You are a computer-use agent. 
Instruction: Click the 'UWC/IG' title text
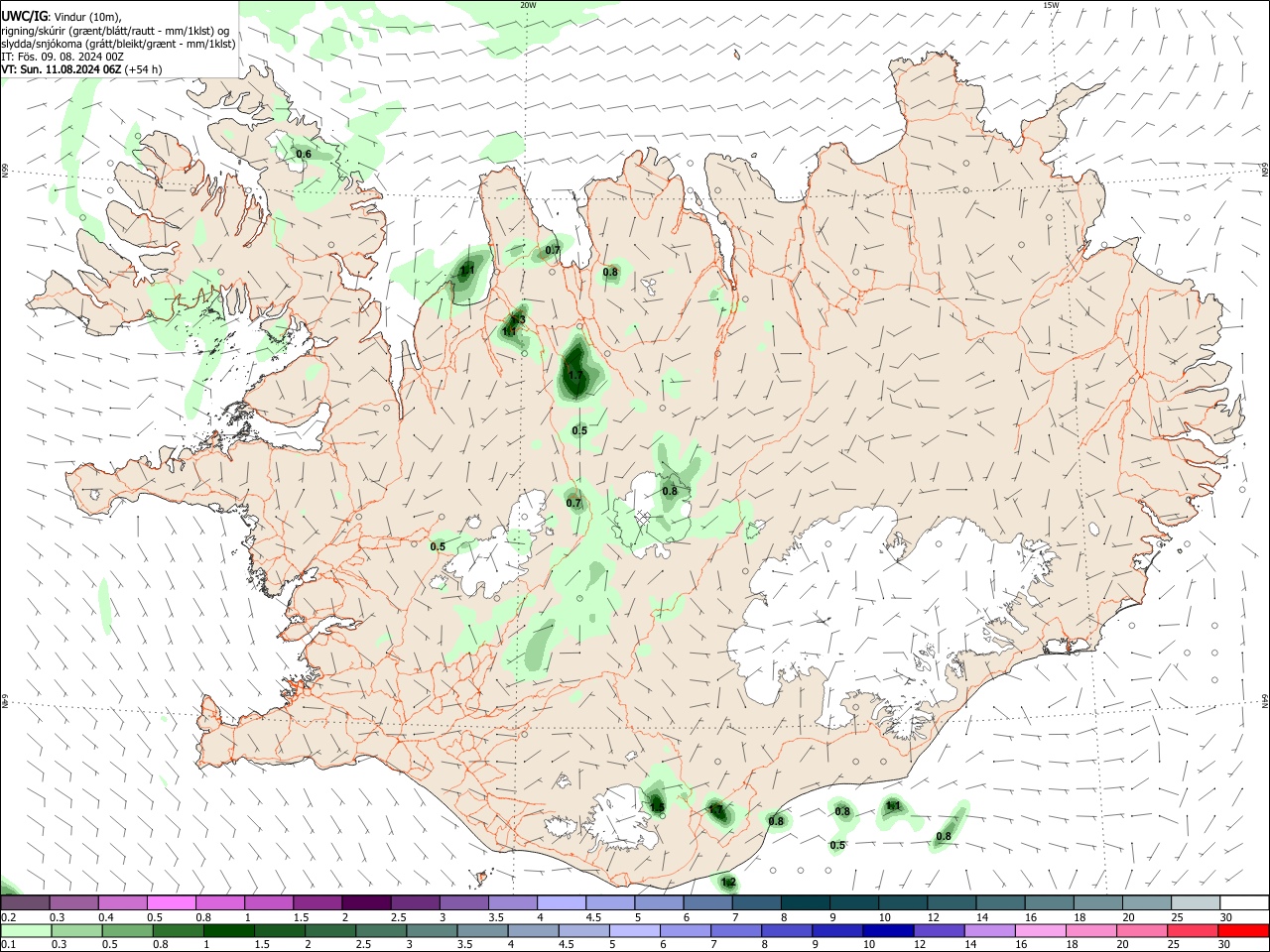tap(24, 16)
